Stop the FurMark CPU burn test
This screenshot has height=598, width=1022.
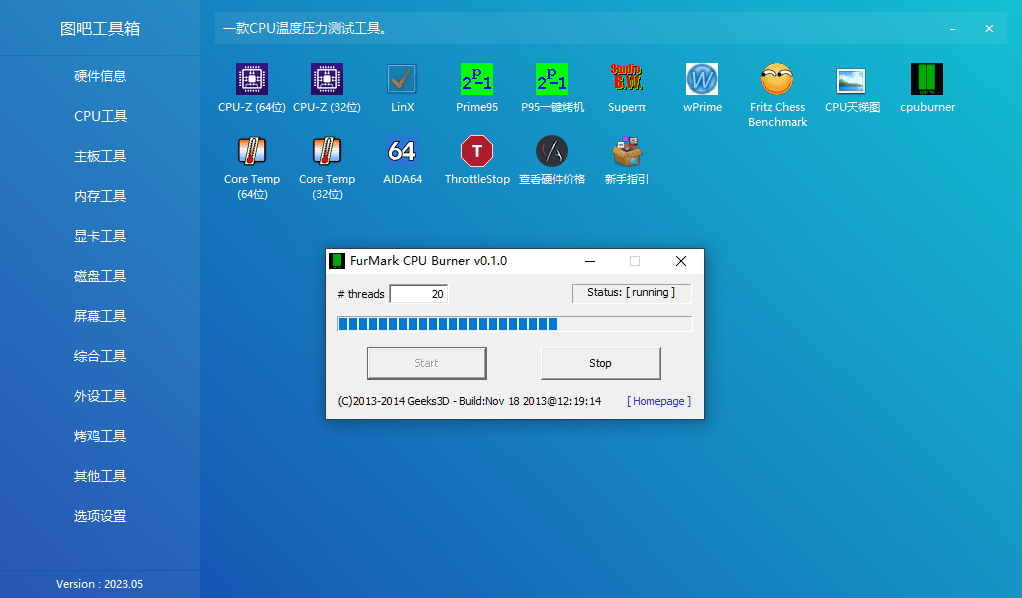(600, 363)
